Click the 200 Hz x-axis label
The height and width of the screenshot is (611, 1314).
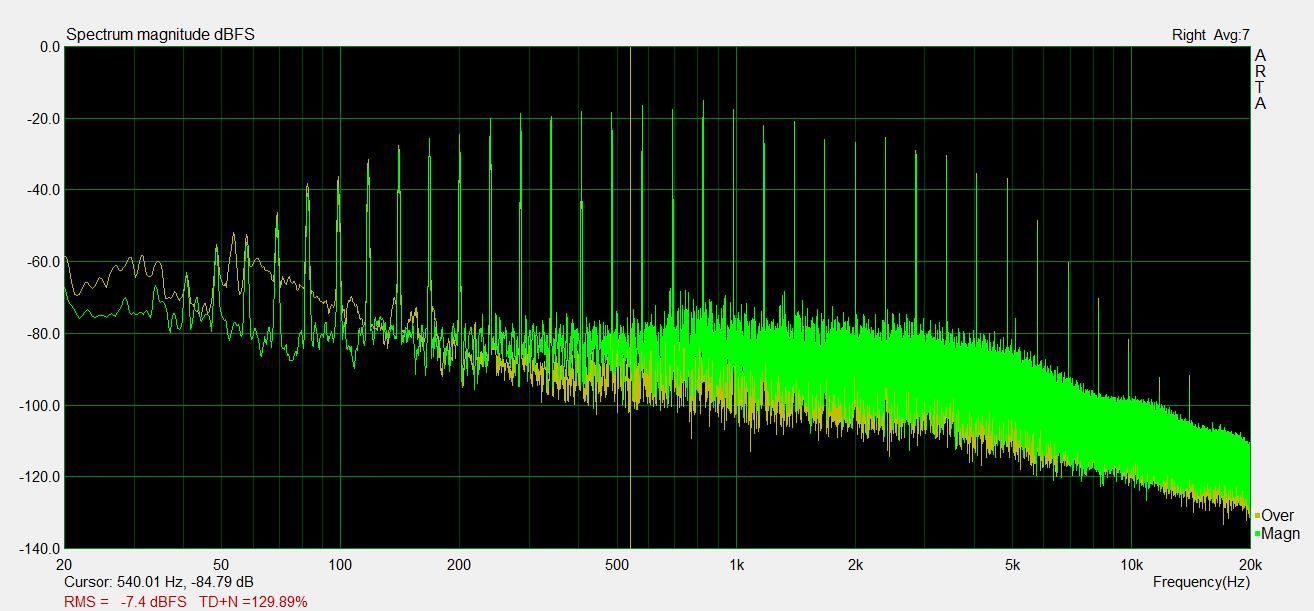click(459, 565)
